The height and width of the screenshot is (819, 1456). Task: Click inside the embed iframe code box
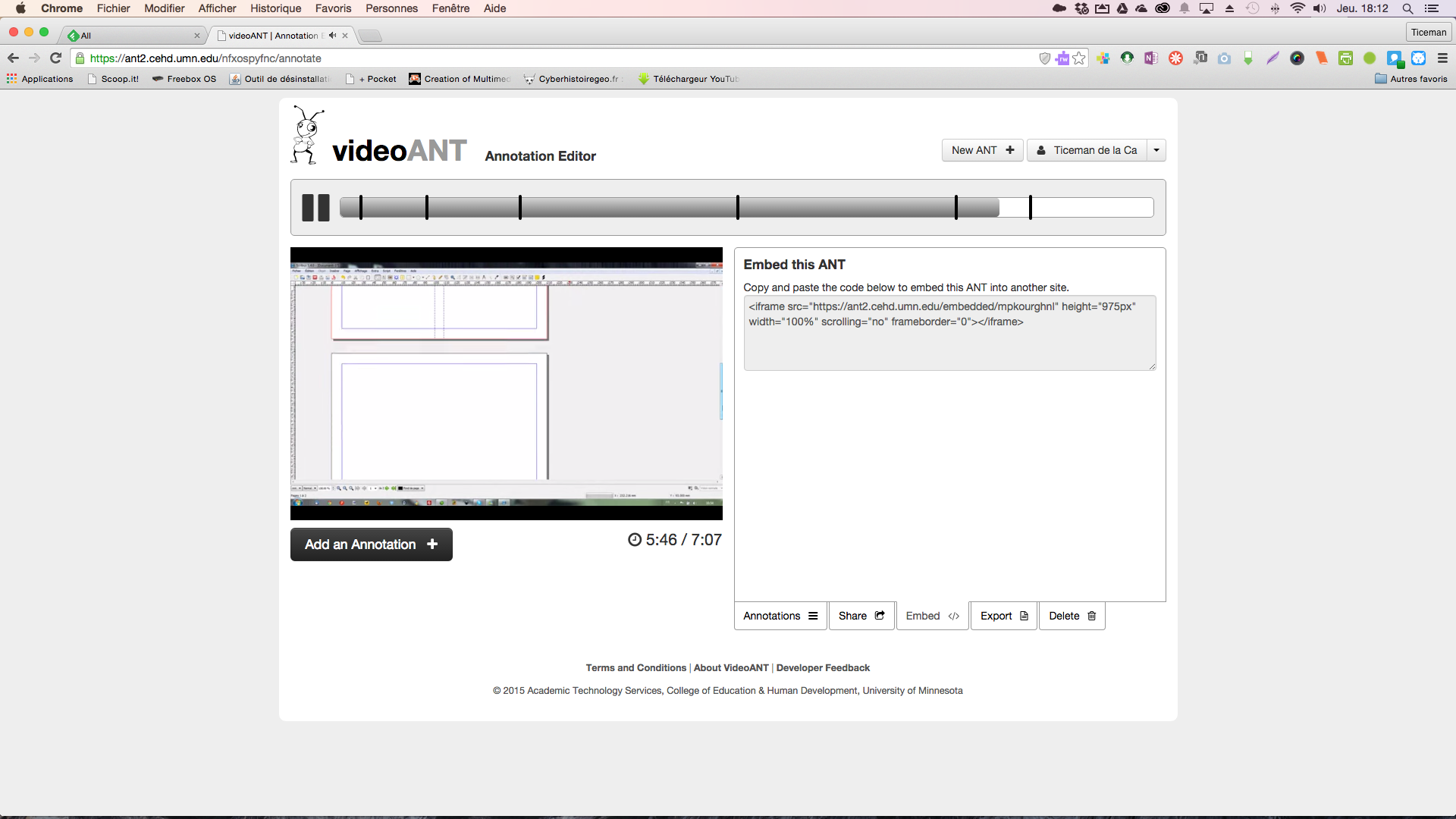click(949, 333)
